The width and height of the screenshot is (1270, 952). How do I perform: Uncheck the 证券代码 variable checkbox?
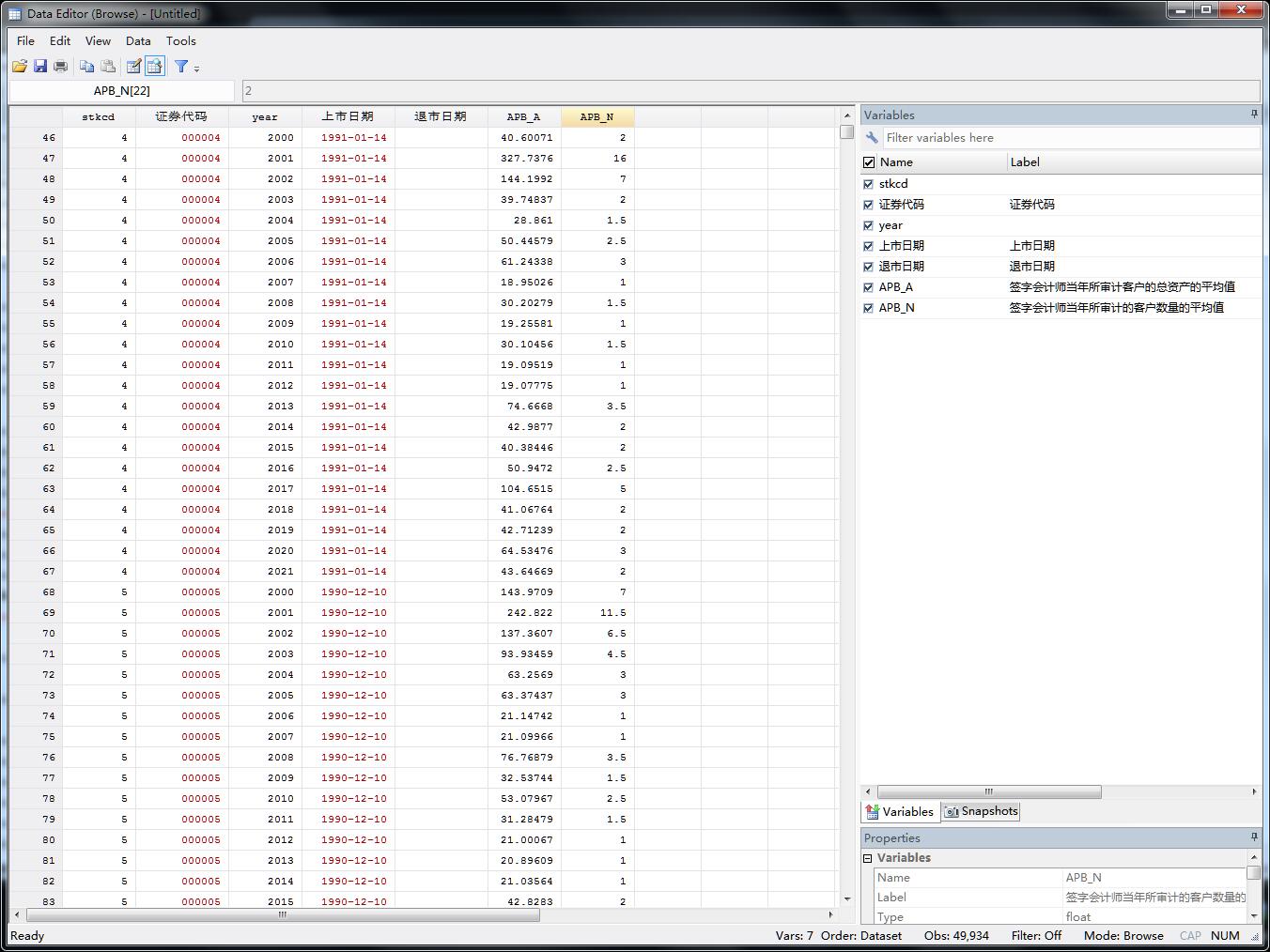tap(868, 205)
